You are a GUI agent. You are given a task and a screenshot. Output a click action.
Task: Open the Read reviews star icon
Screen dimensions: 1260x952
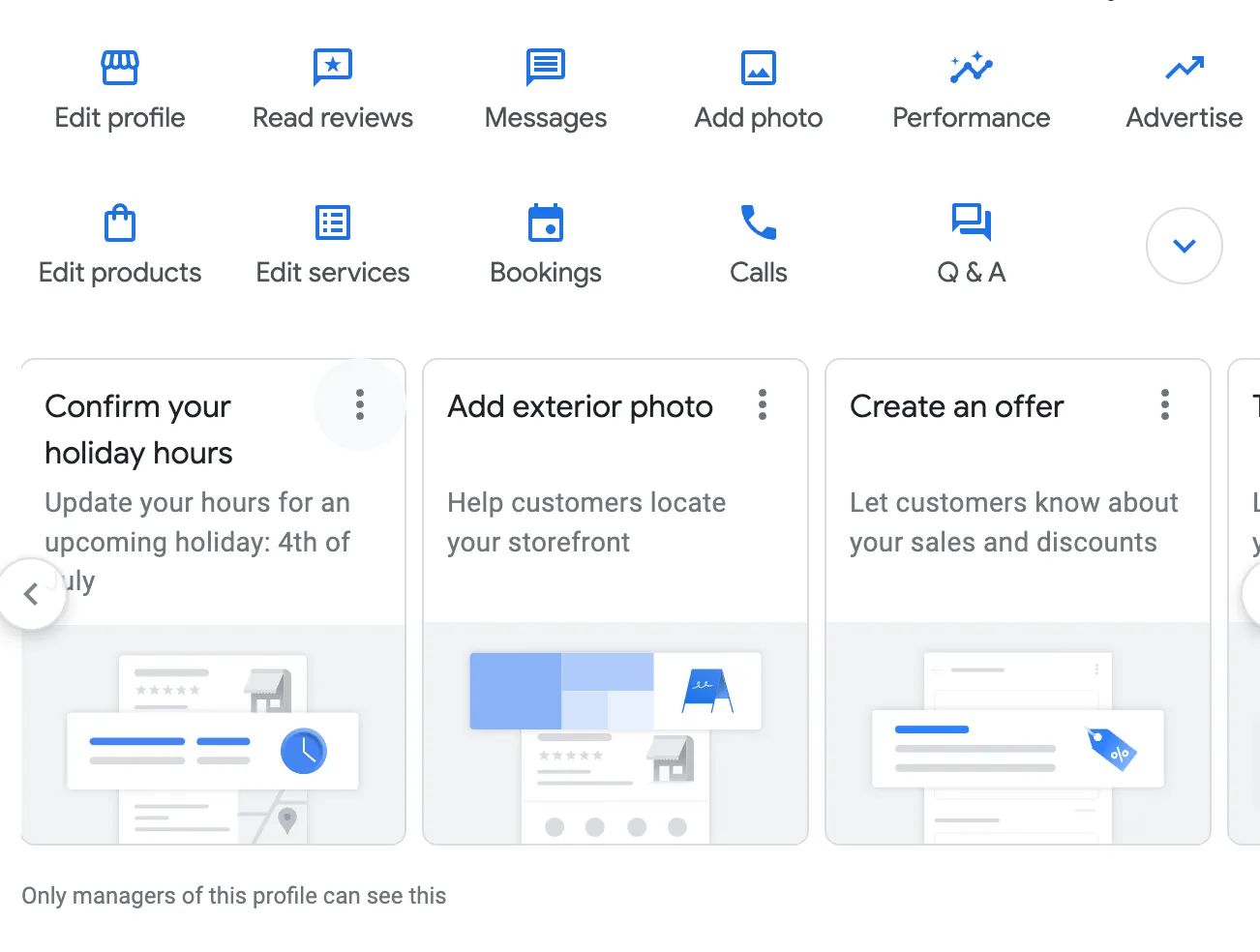(x=333, y=68)
